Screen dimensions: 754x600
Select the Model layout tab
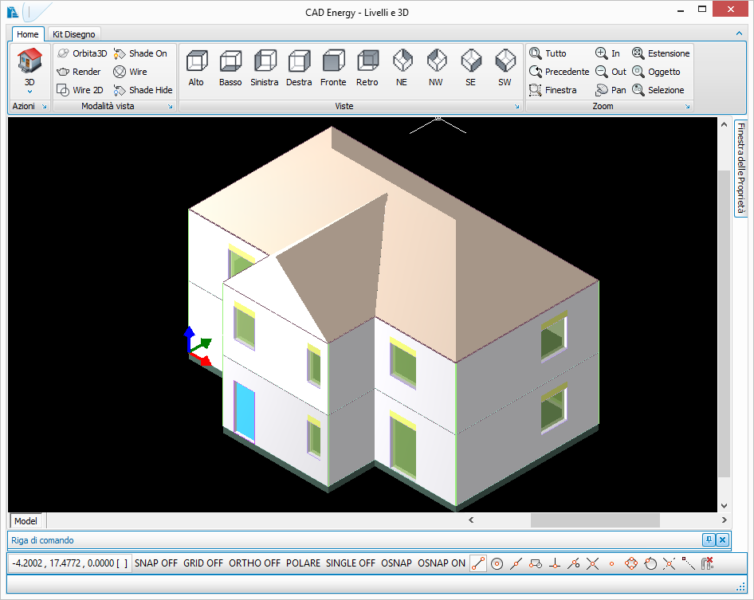click(26, 521)
